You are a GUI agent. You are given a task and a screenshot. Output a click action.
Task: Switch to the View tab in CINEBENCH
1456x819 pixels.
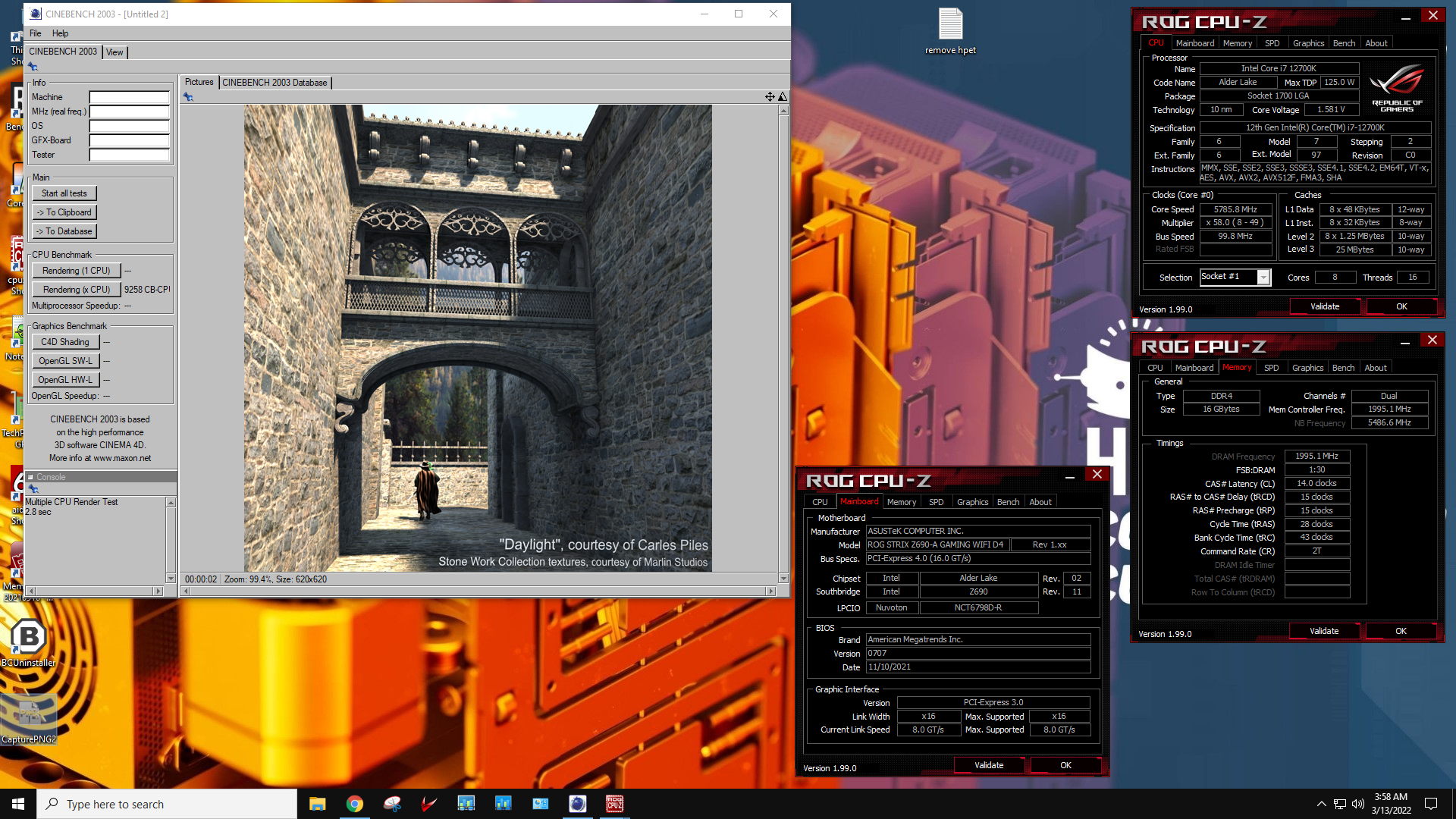click(x=115, y=52)
